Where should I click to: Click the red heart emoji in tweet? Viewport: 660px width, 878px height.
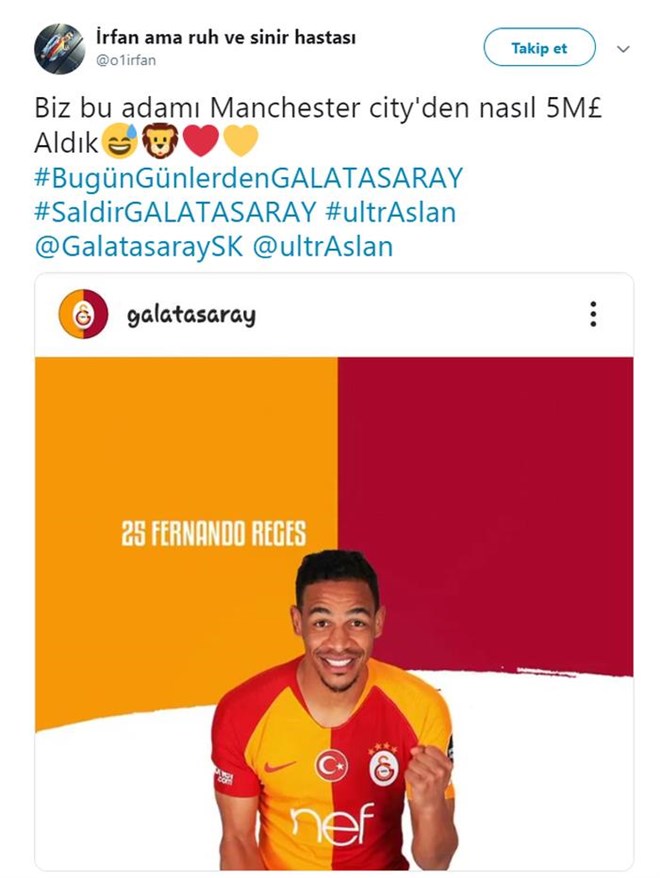(x=200, y=141)
